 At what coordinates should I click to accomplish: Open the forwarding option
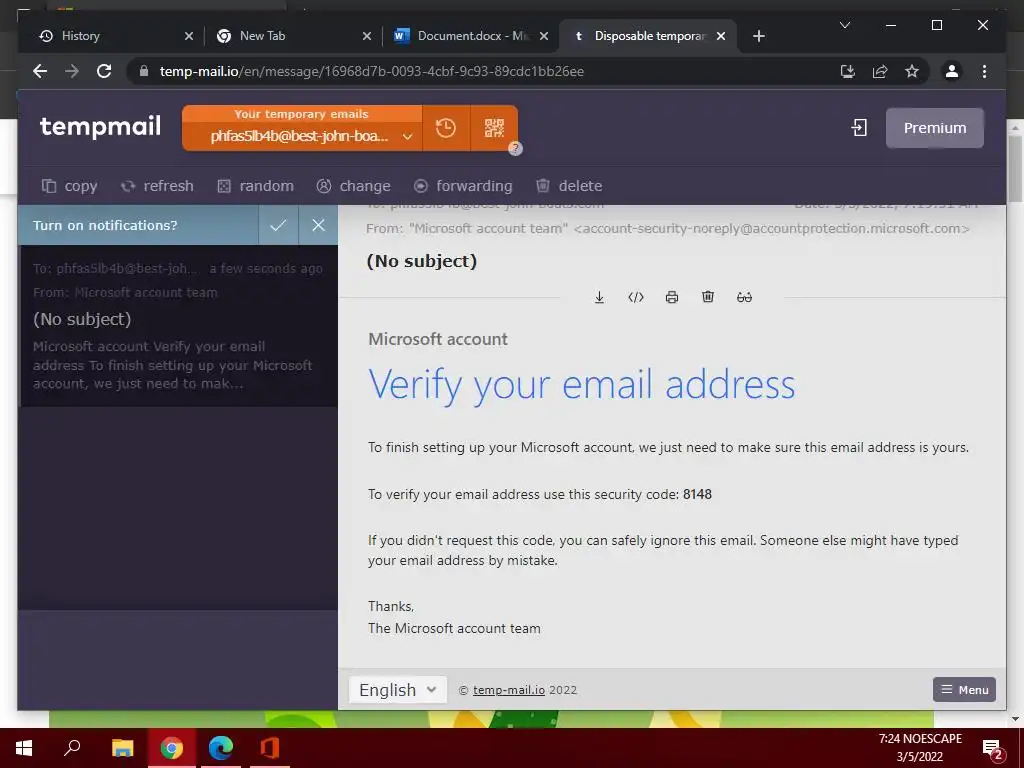[x=464, y=186]
